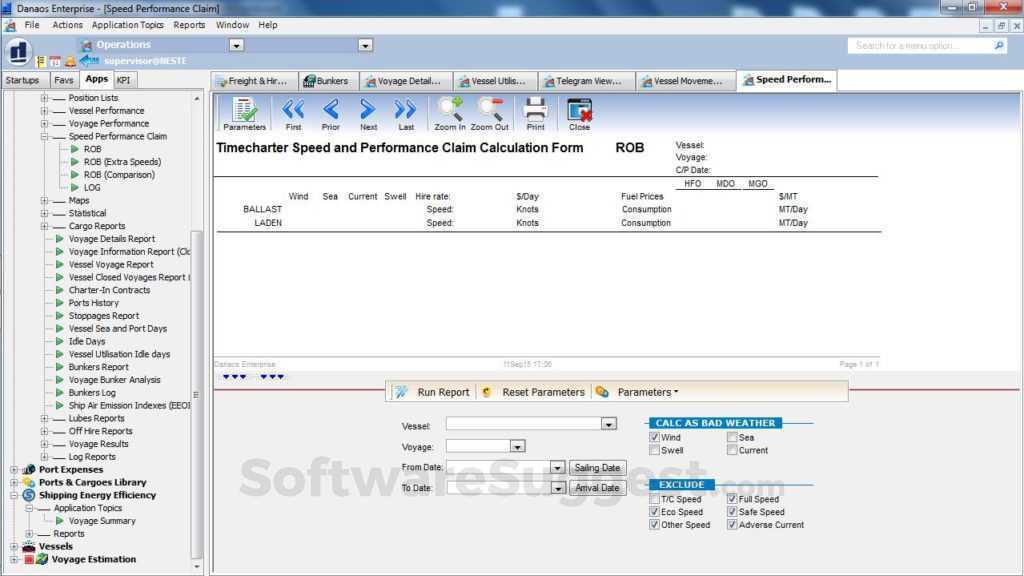Image resolution: width=1024 pixels, height=576 pixels.
Task: Print the Speed Performance report
Action: click(535, 113)
